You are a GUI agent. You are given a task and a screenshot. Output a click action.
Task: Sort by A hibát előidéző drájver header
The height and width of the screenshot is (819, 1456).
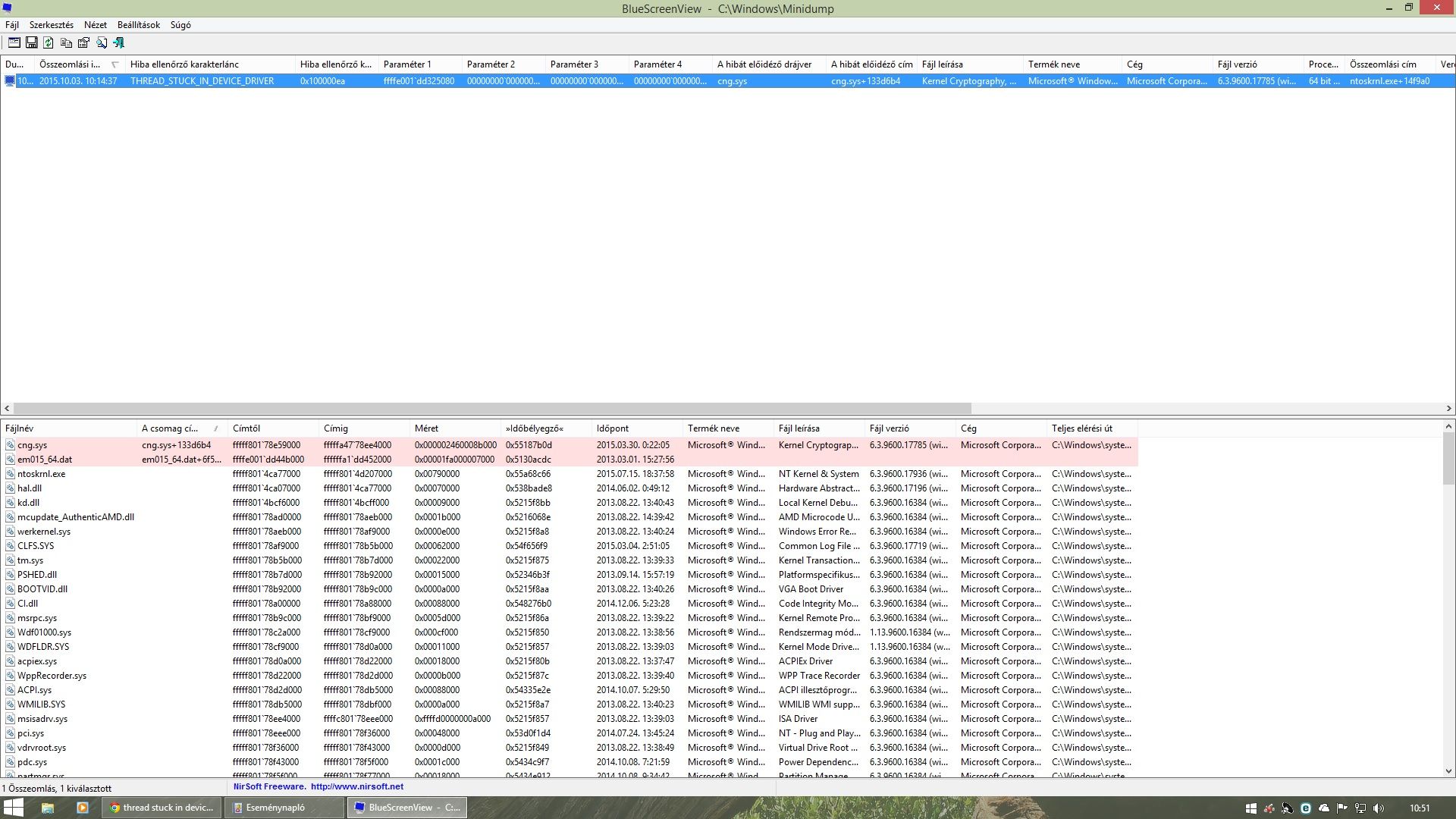coord(769,64)
